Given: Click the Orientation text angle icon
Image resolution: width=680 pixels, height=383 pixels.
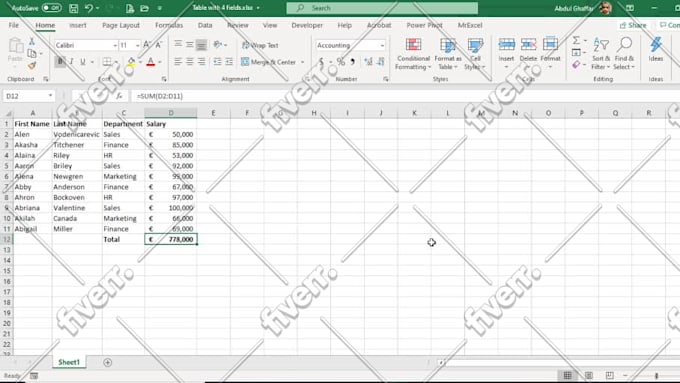Looking at the screenshot, I should tap(218, 45).
